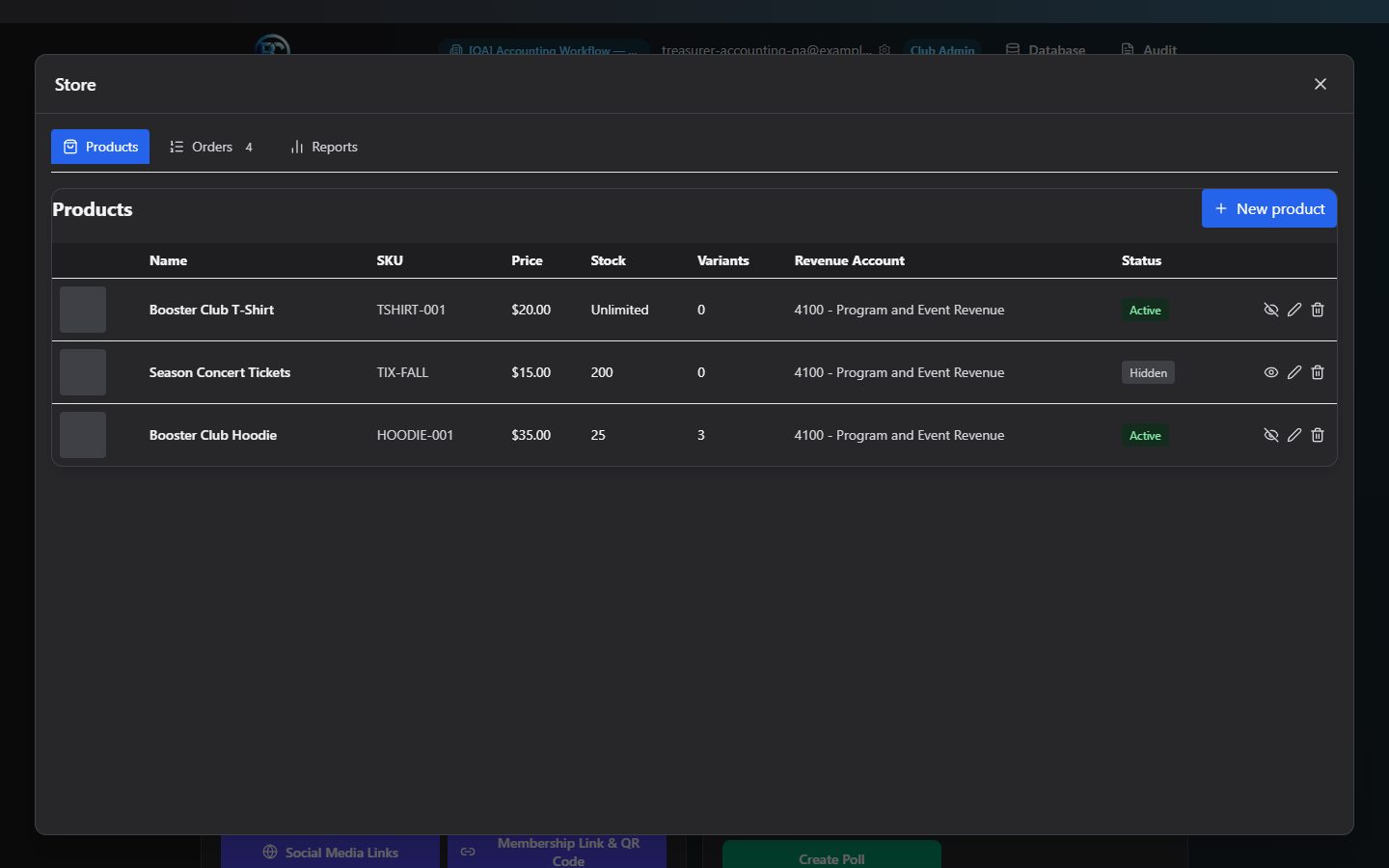Select the Booster Club Hoodie name
The image size is (1389, 868).
[x=213, y=435]
